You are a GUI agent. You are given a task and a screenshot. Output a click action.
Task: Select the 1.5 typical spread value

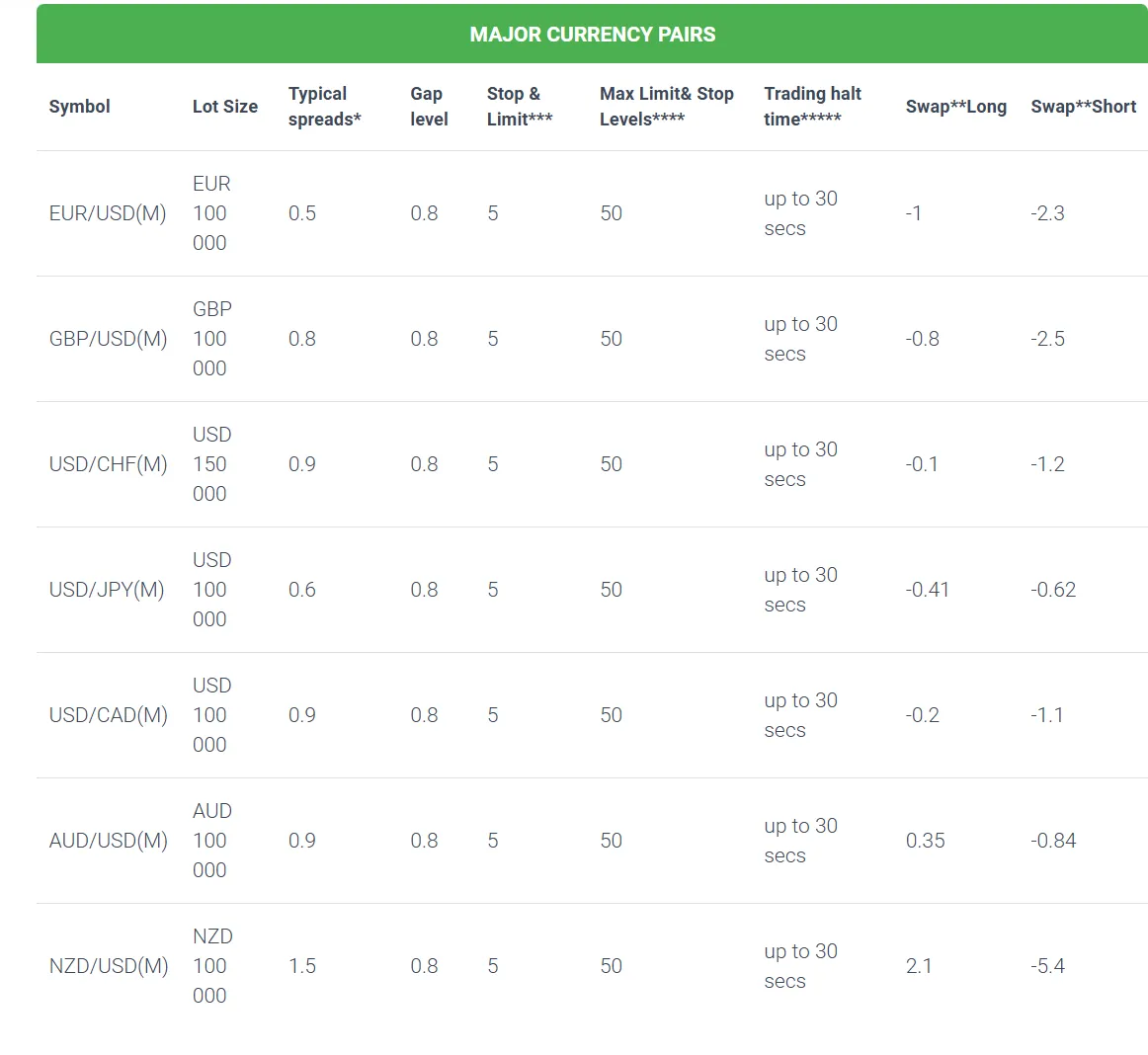click(302, 966)
